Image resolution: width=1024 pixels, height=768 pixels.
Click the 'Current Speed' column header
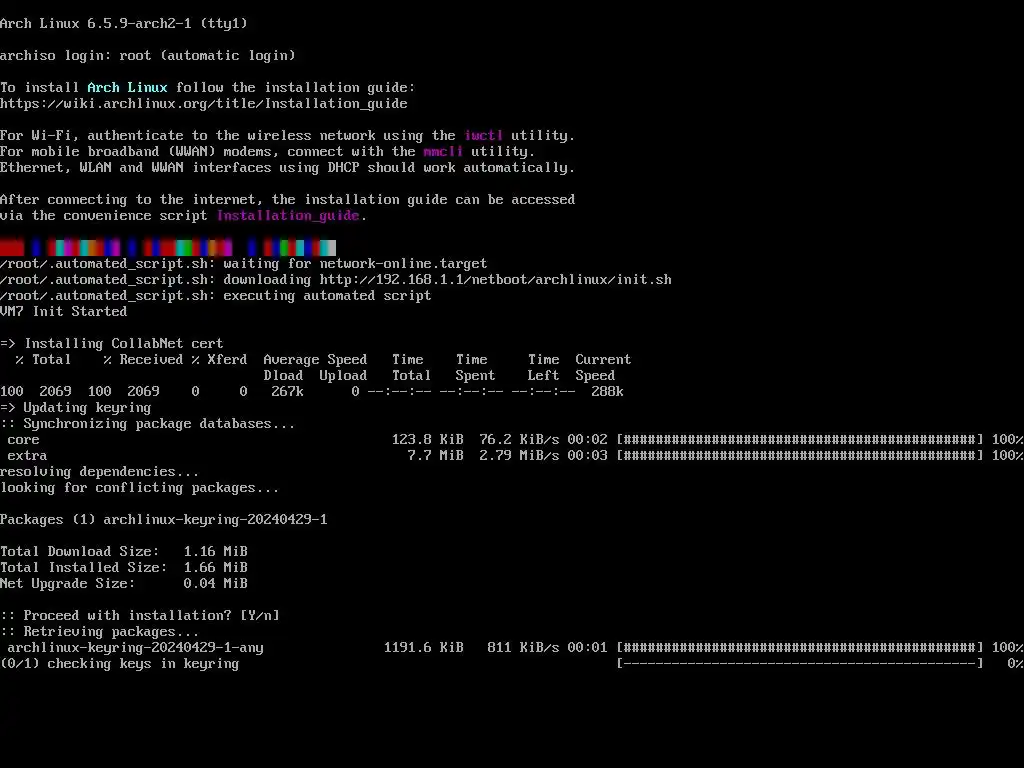click(x=603, y=367)
